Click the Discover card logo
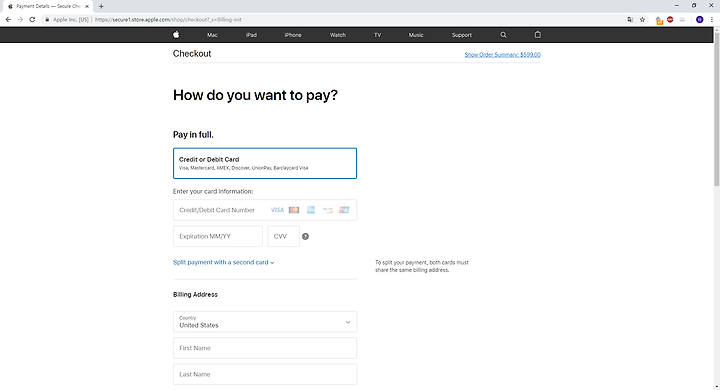This screenshot has width=720, height=390. (327, 210)
